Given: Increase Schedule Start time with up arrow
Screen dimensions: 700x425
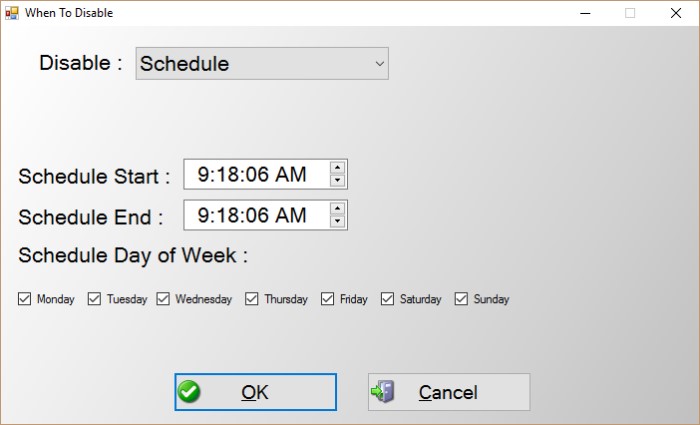Looking at the screenshot, I should pyautogui.click(x=338, y=168).
